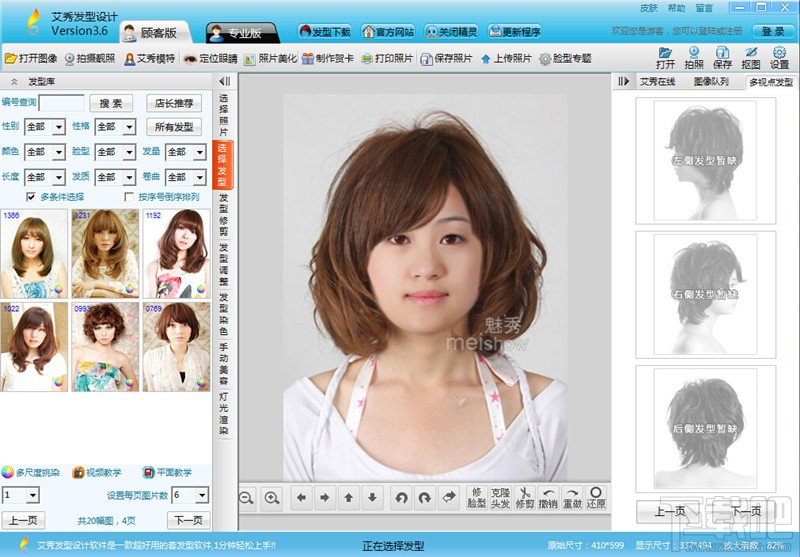Click into the 编号查询 input field

coord(62,103)
